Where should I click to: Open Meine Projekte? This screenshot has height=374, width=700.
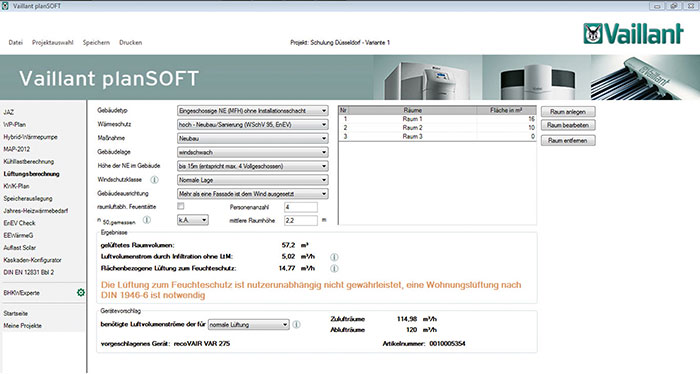pyautogui.click(x=22, y=326)
